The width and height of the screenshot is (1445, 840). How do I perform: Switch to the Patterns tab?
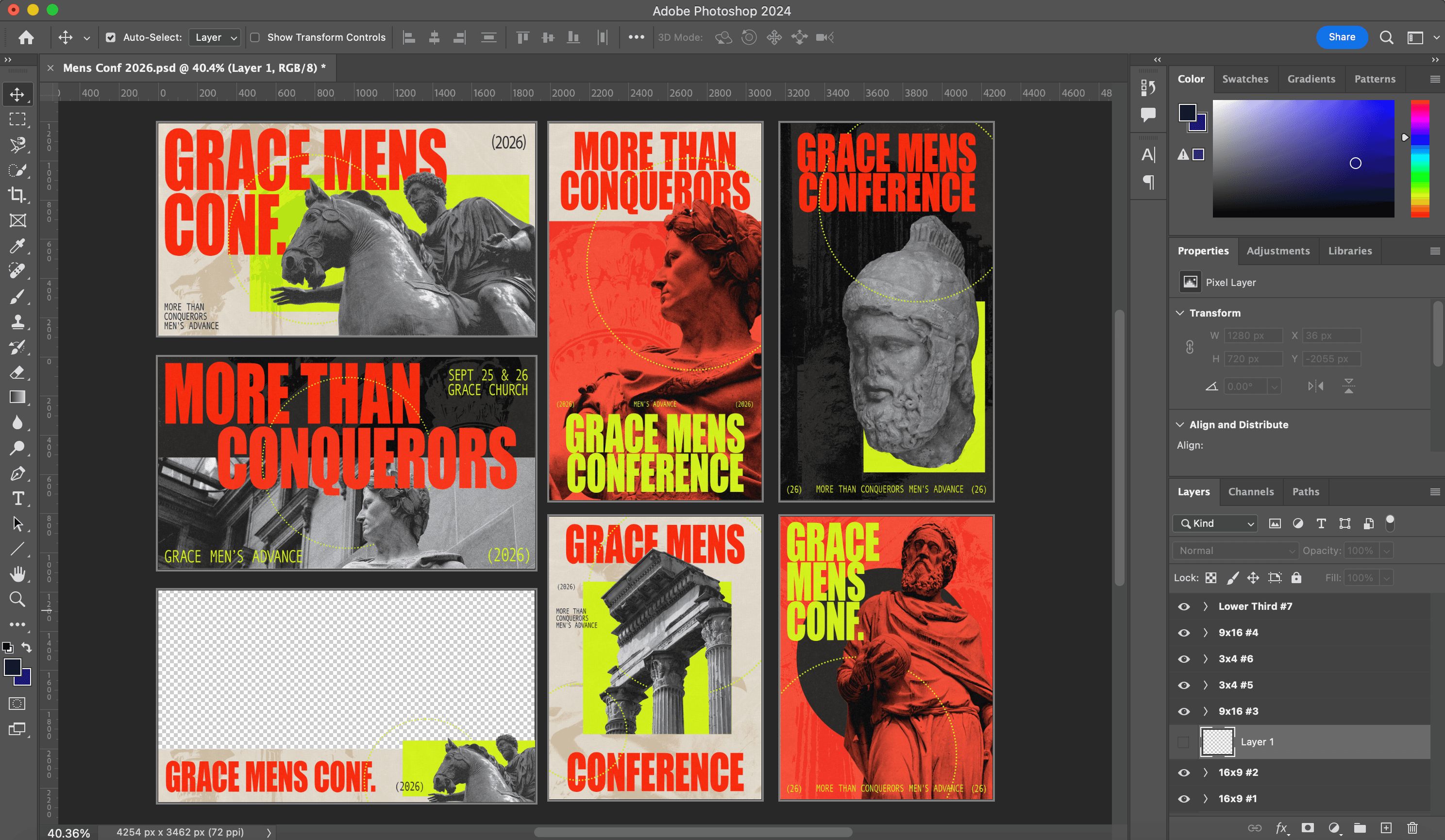[x=1375, y=79]
